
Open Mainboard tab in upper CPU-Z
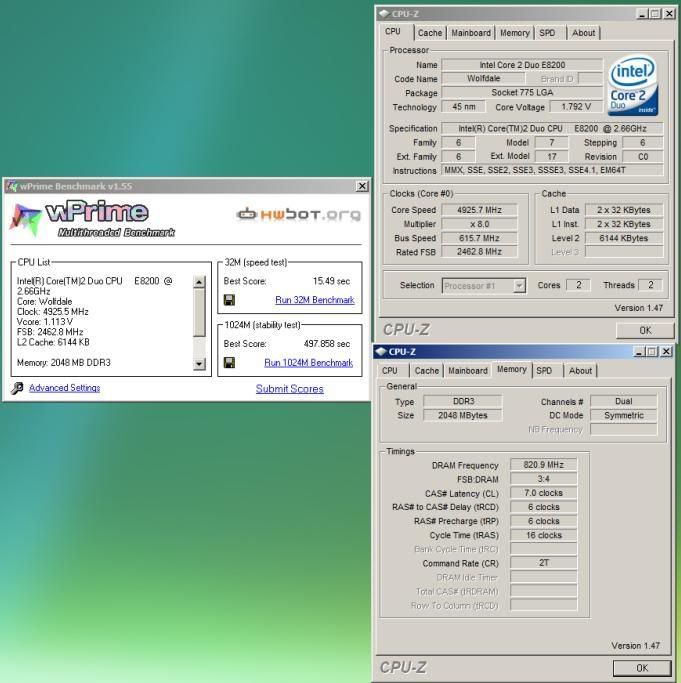[x=471, y=33]
